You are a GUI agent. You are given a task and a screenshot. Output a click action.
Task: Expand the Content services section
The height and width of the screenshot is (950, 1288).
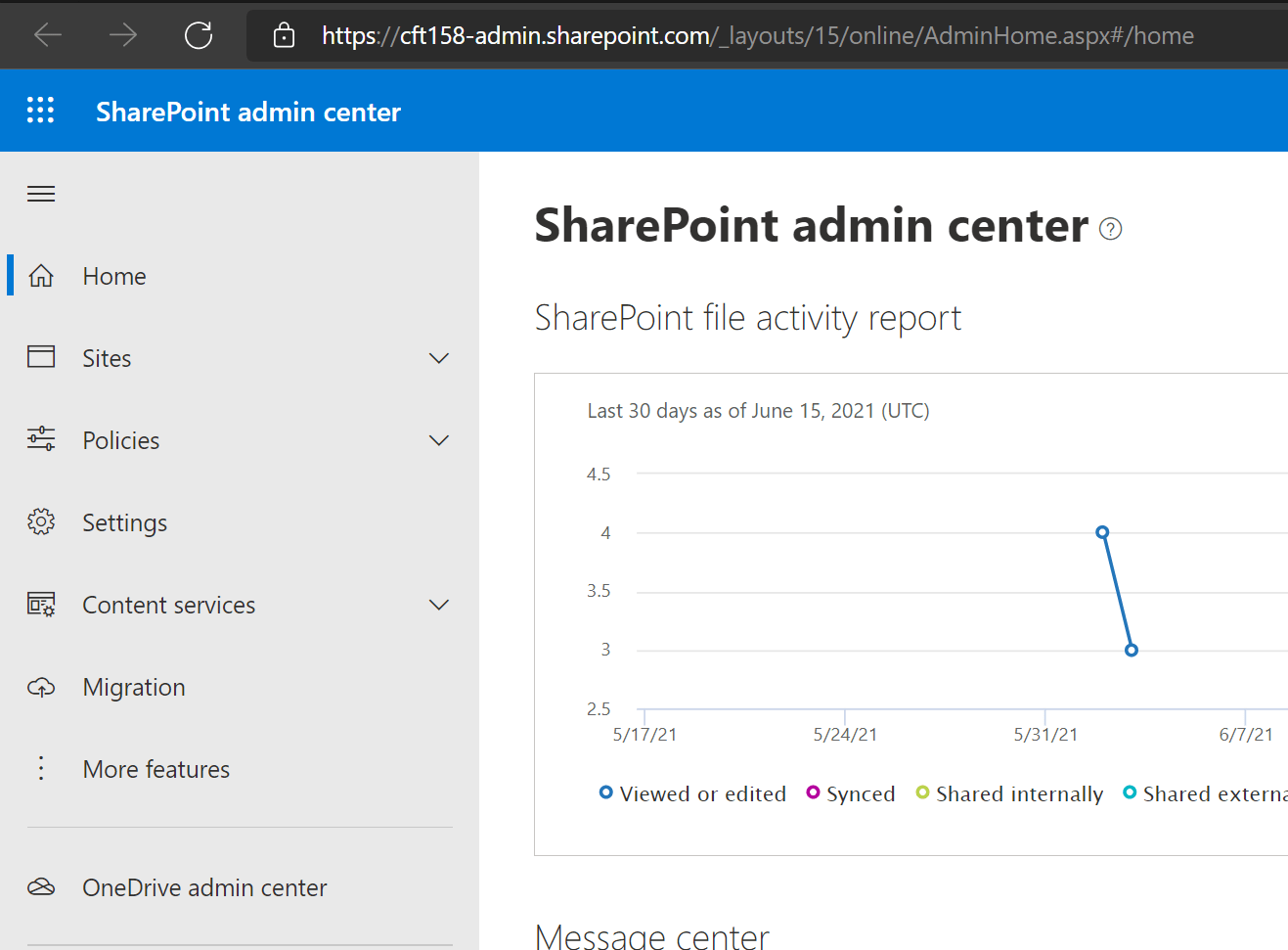(x=439, y=605)
